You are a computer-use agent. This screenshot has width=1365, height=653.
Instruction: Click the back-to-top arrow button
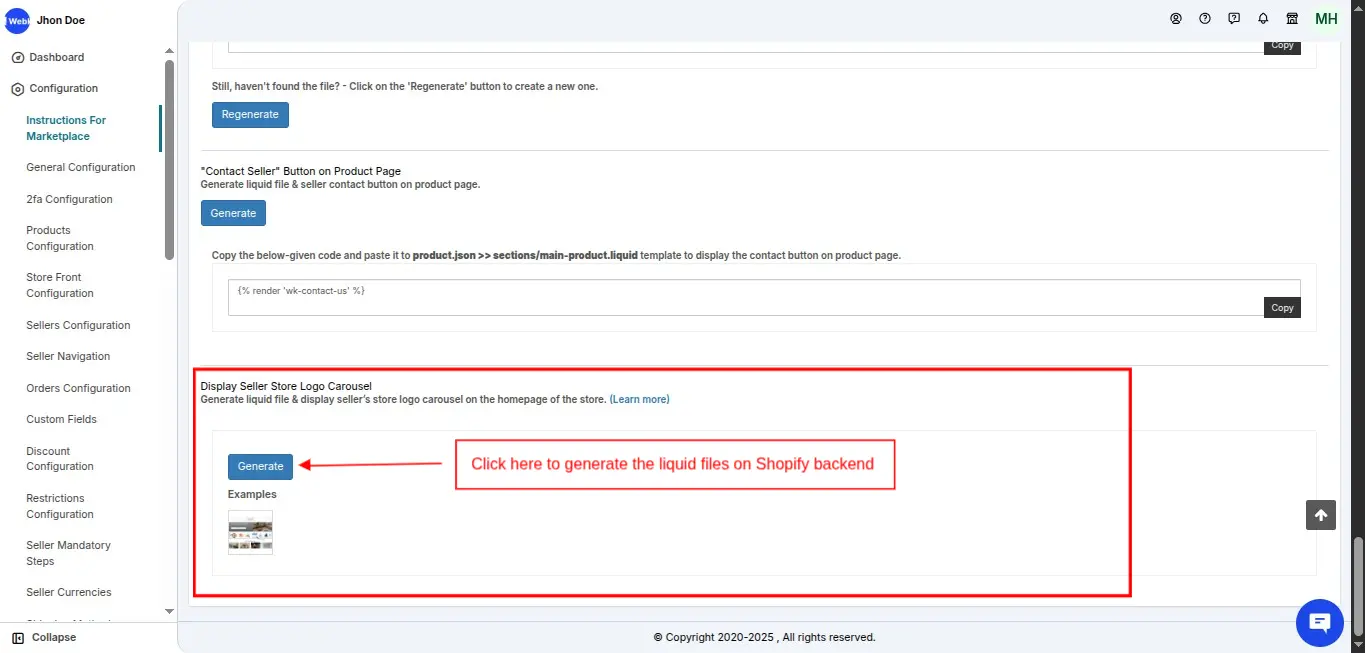pyautogui.click(x=1320, y=514)
